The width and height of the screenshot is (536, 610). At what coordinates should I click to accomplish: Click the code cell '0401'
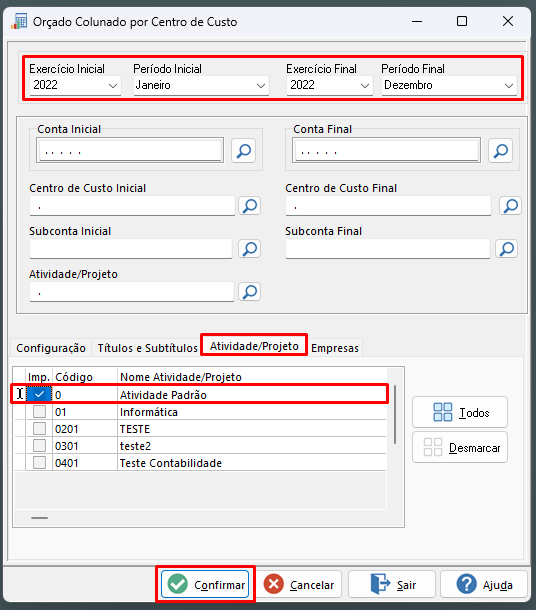coord(85,463)
